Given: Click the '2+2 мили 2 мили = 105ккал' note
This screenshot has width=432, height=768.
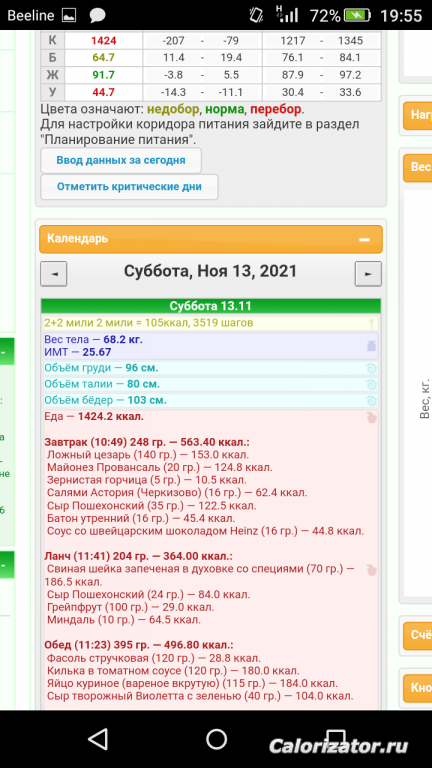Looking at the screenshot, I should click(x=148, y=323).
